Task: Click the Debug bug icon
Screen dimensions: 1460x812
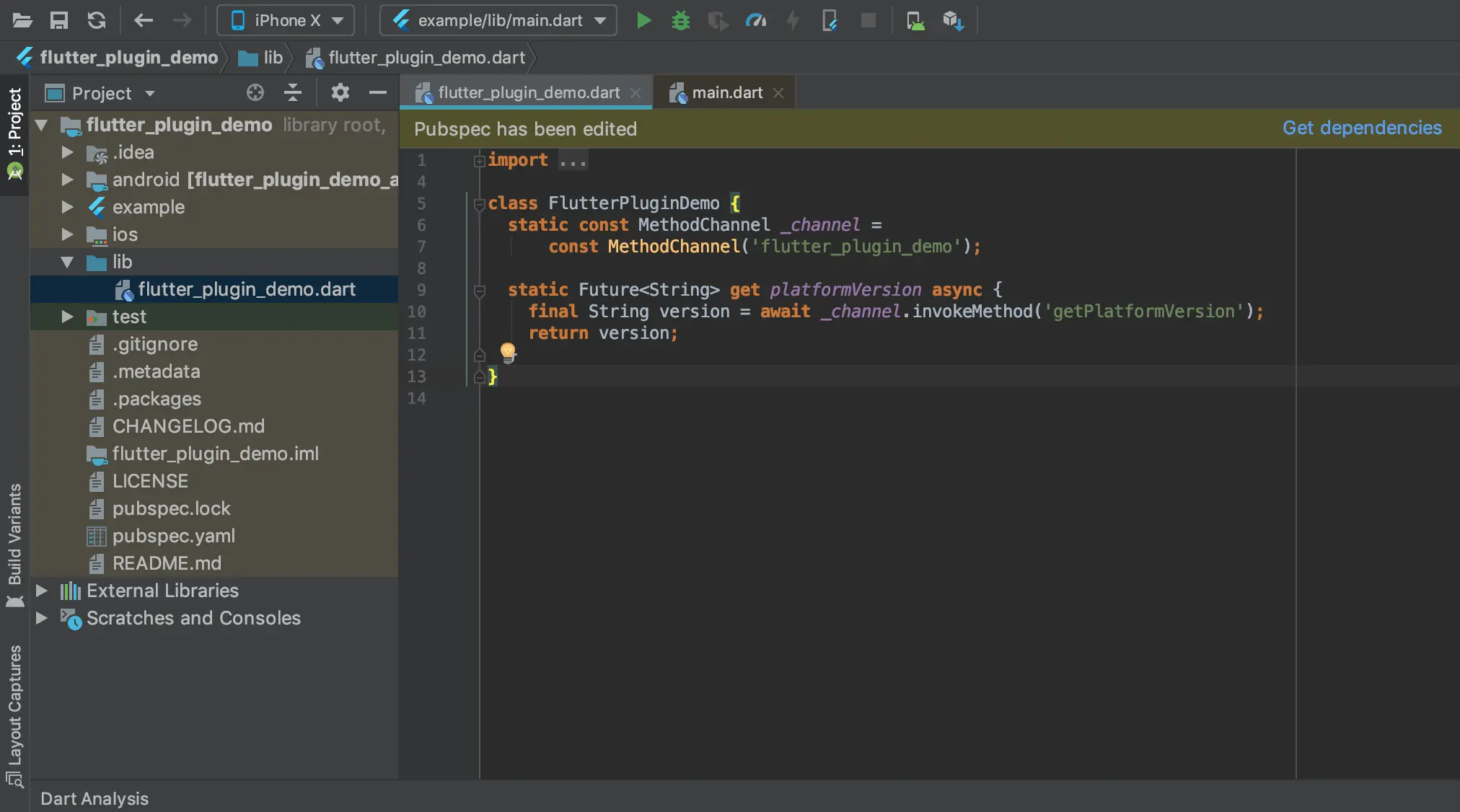Action: (680, 20)
